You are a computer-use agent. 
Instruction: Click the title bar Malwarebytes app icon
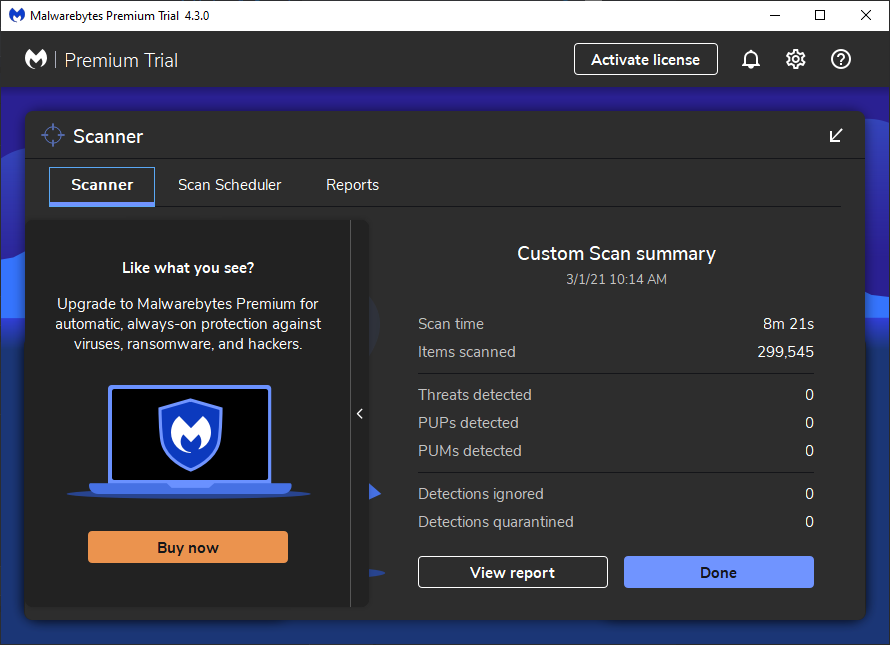pyautogui.click(x=17, y=15)
